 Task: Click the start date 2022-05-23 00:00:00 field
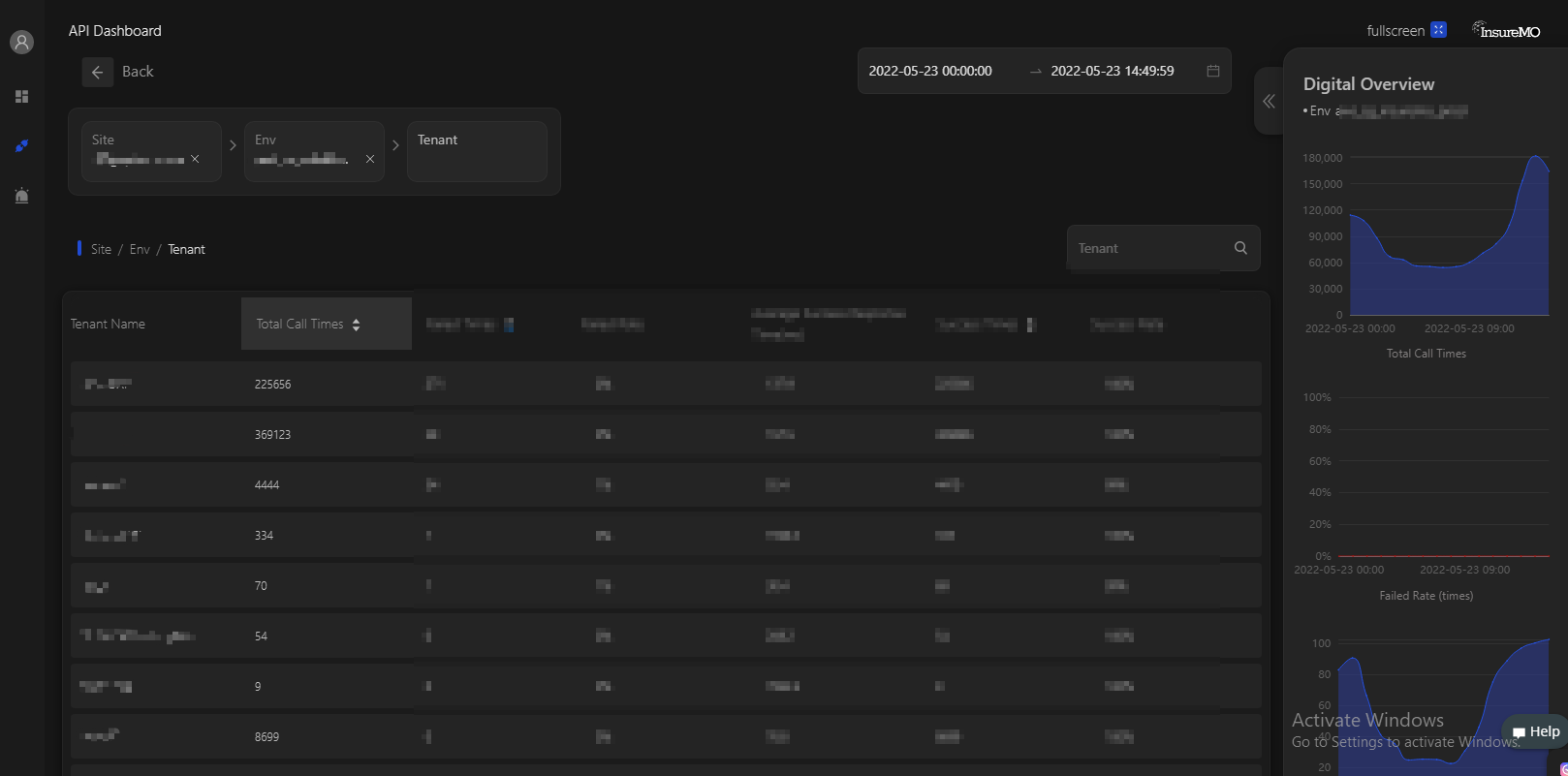click(930, 71)
